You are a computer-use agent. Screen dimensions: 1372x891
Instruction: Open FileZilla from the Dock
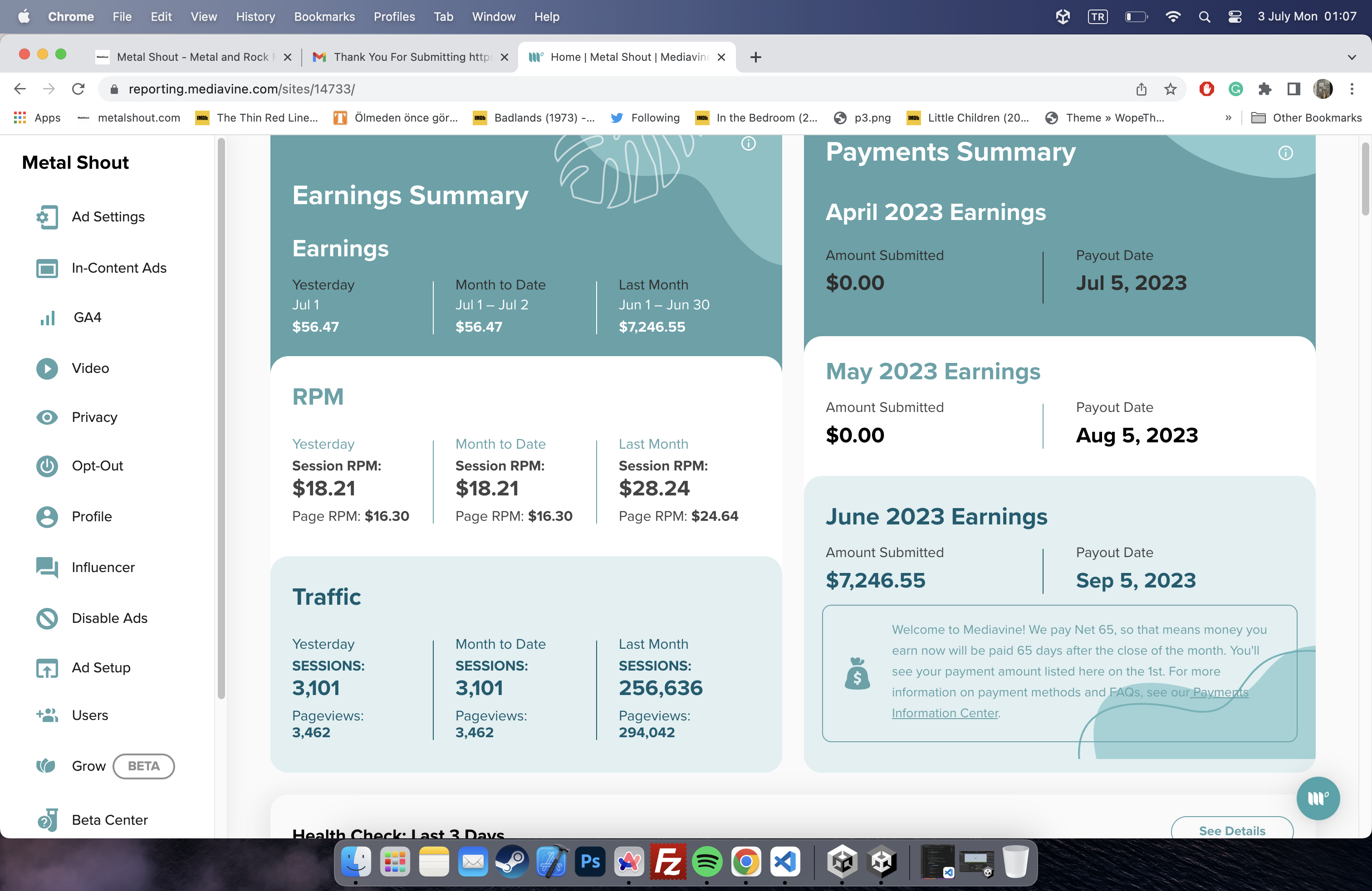[668, 862]
